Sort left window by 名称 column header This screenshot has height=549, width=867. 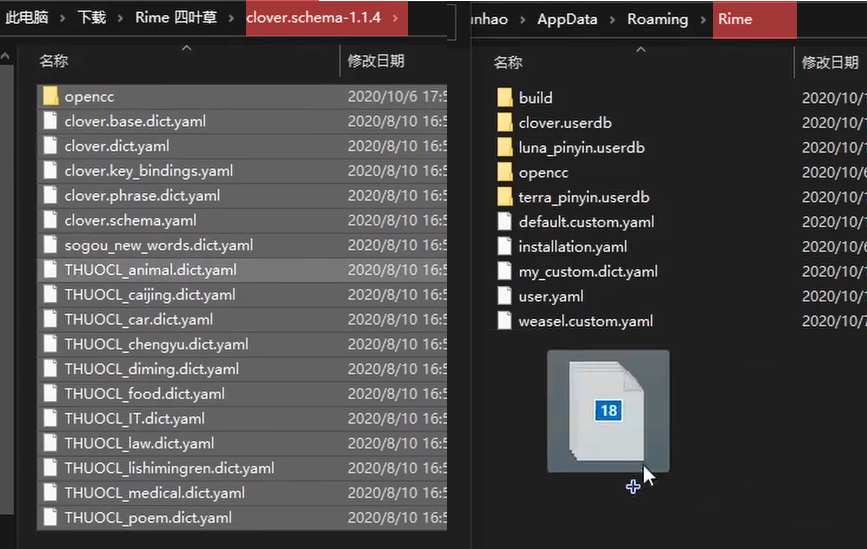point(54,61)
